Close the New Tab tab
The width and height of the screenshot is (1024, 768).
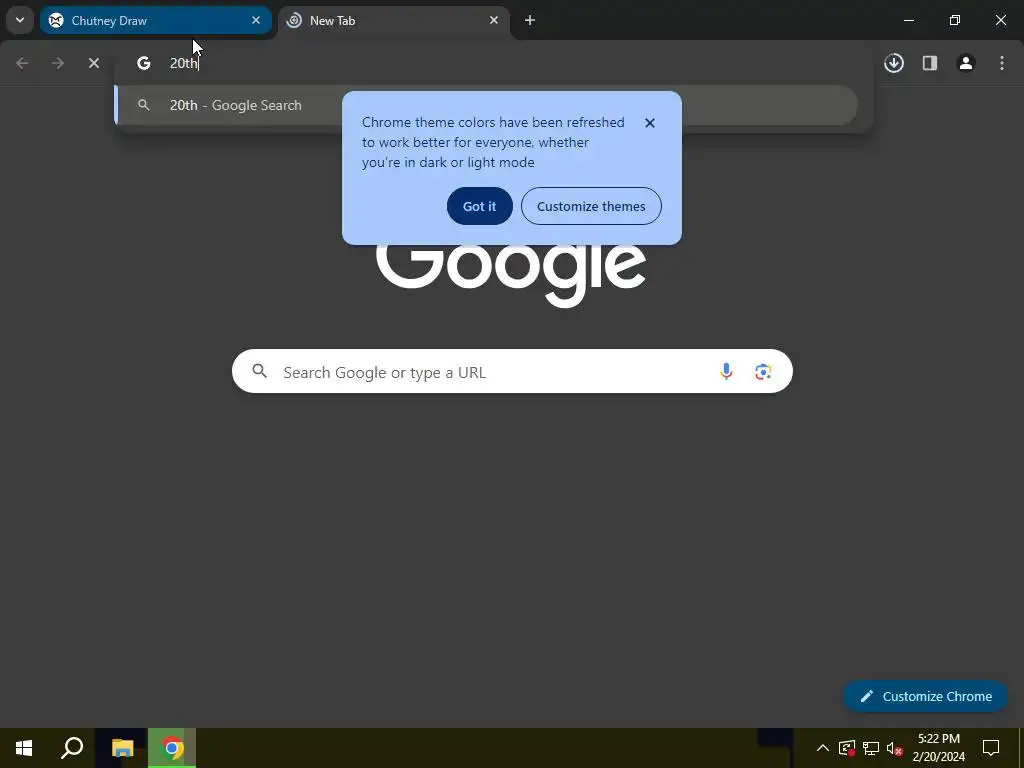click(494, 20)
